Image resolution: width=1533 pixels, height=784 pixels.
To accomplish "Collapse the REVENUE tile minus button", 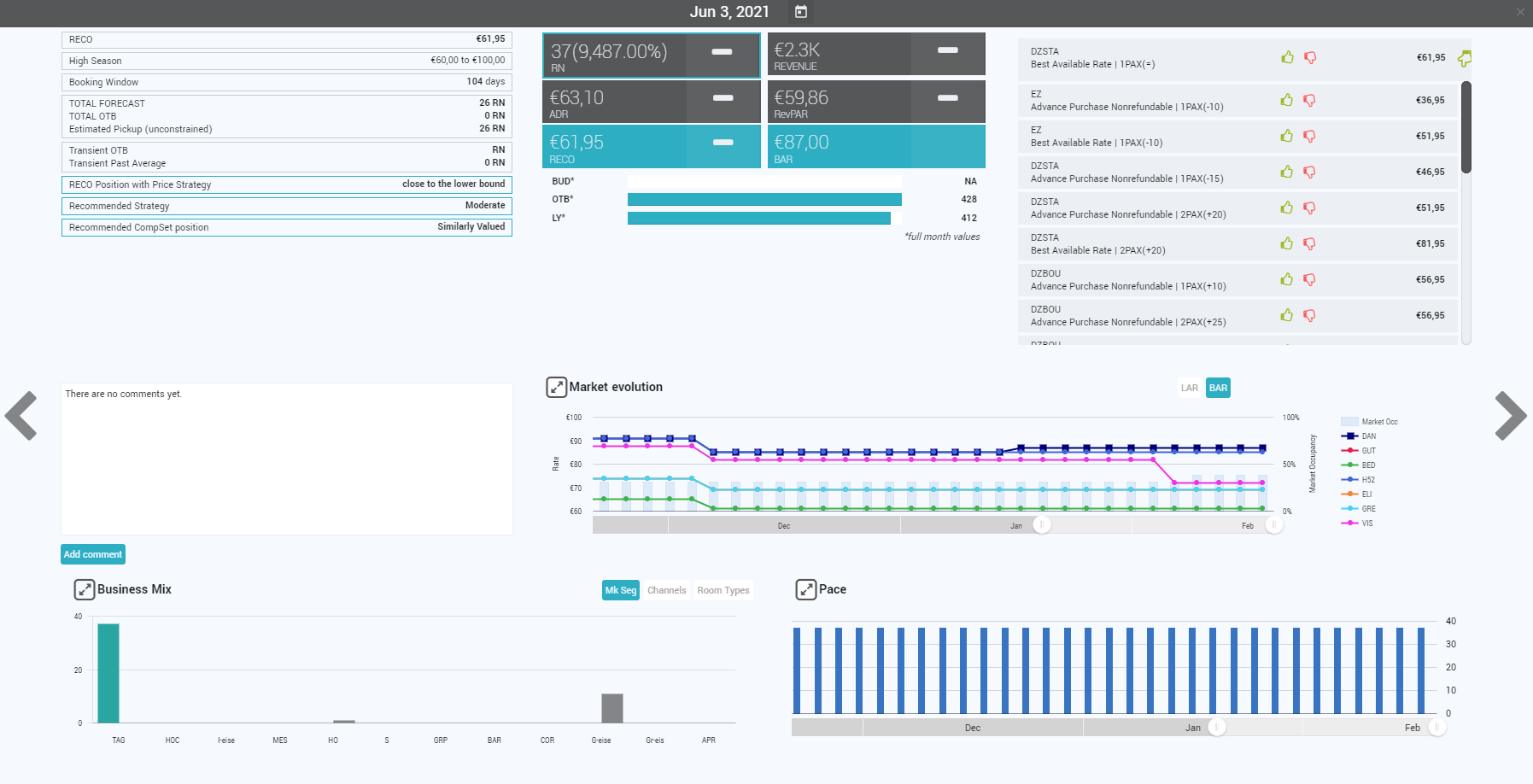I will click(947, 50).
